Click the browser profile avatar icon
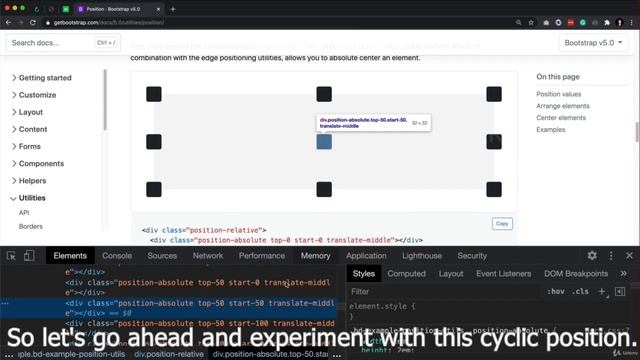The height and width of the screenshot is (360, 640). click(619, 23)
